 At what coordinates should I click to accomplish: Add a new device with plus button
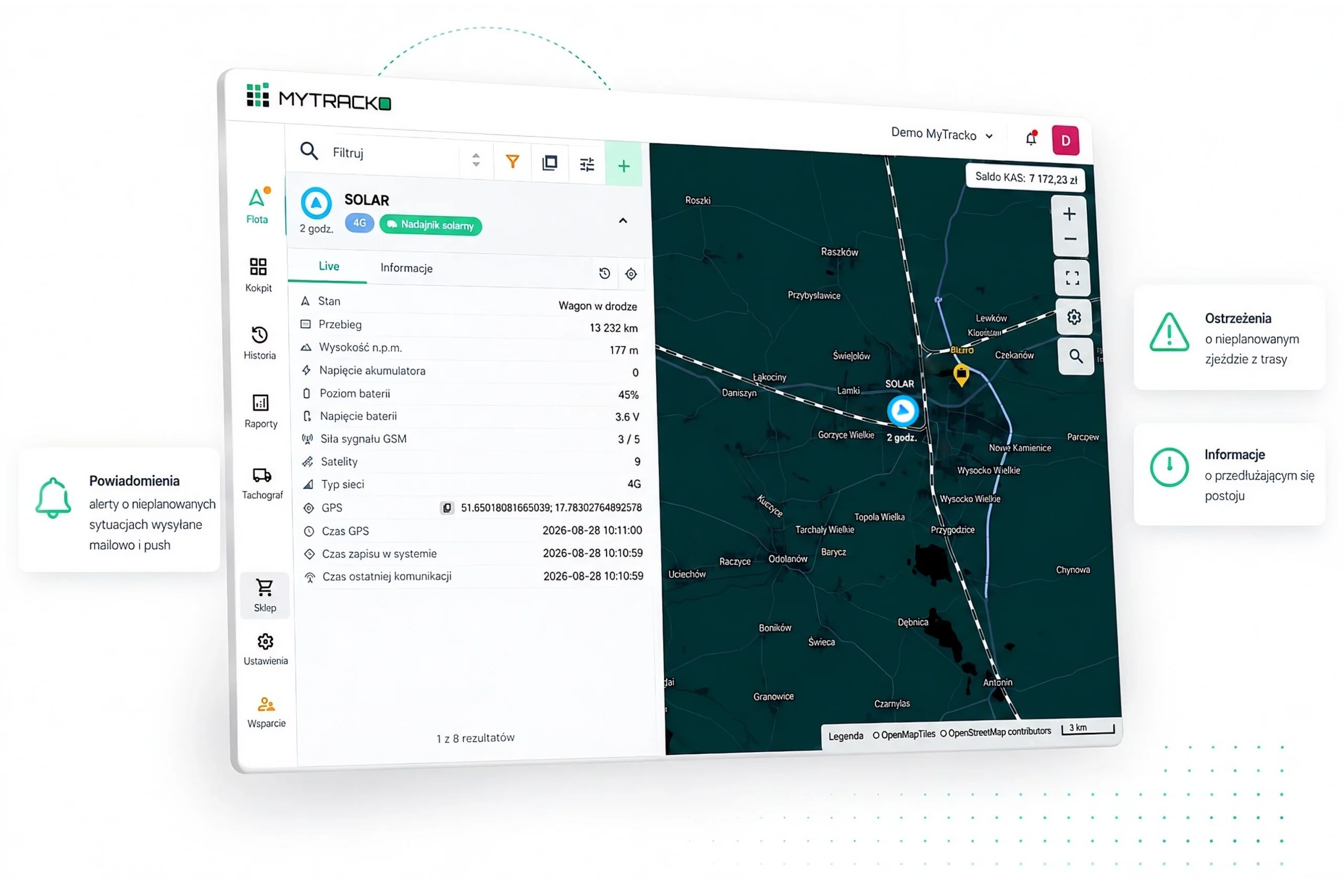623,166
